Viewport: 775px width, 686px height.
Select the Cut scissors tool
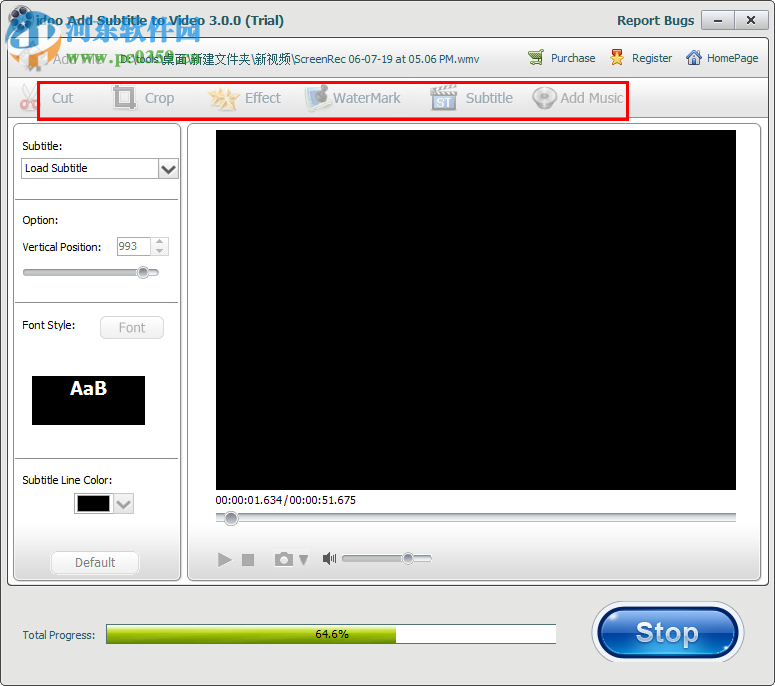[47, 98]
